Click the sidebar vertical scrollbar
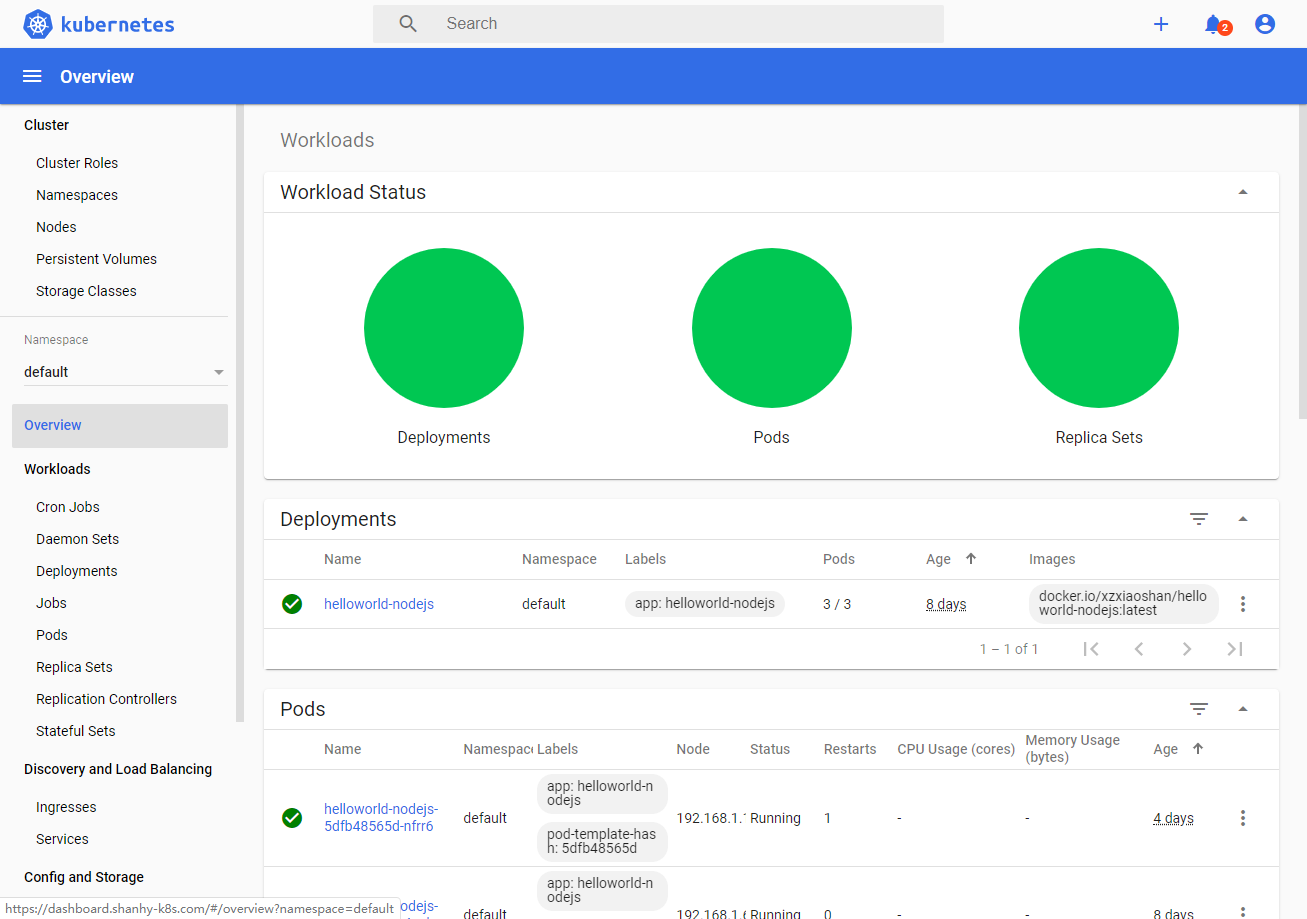The height and width of the screenshot is (919, 1307). tap(240, 412)
